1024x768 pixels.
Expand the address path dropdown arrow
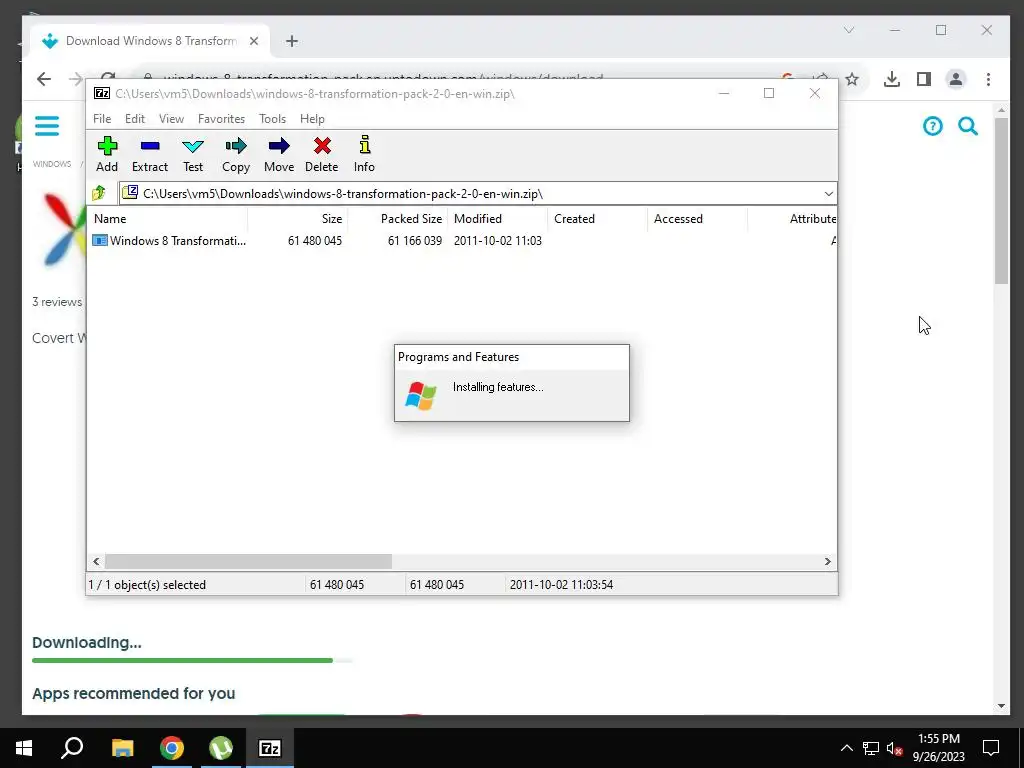(x=828, y=194)
